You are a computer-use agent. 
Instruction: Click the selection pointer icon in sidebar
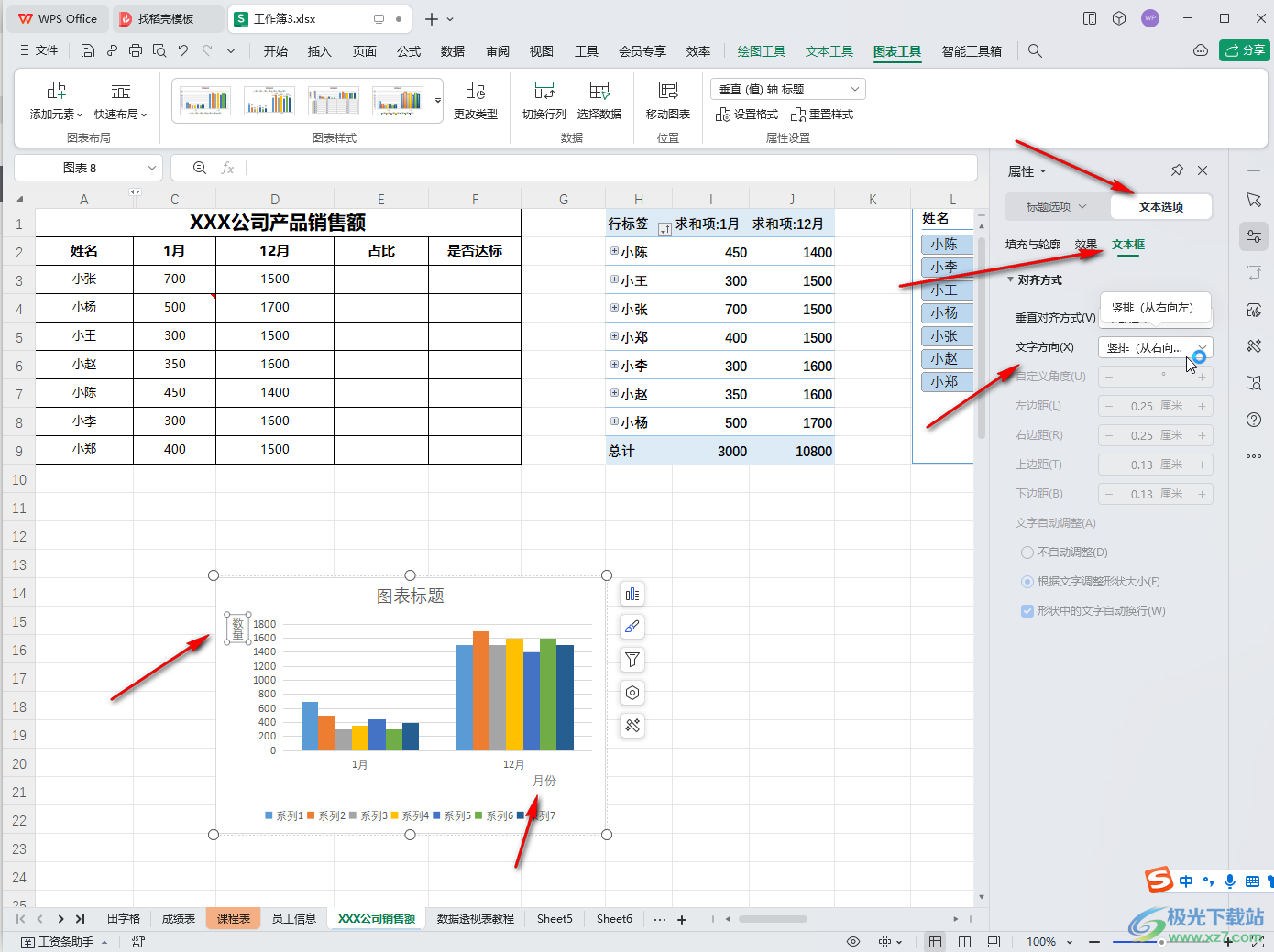1254,200
